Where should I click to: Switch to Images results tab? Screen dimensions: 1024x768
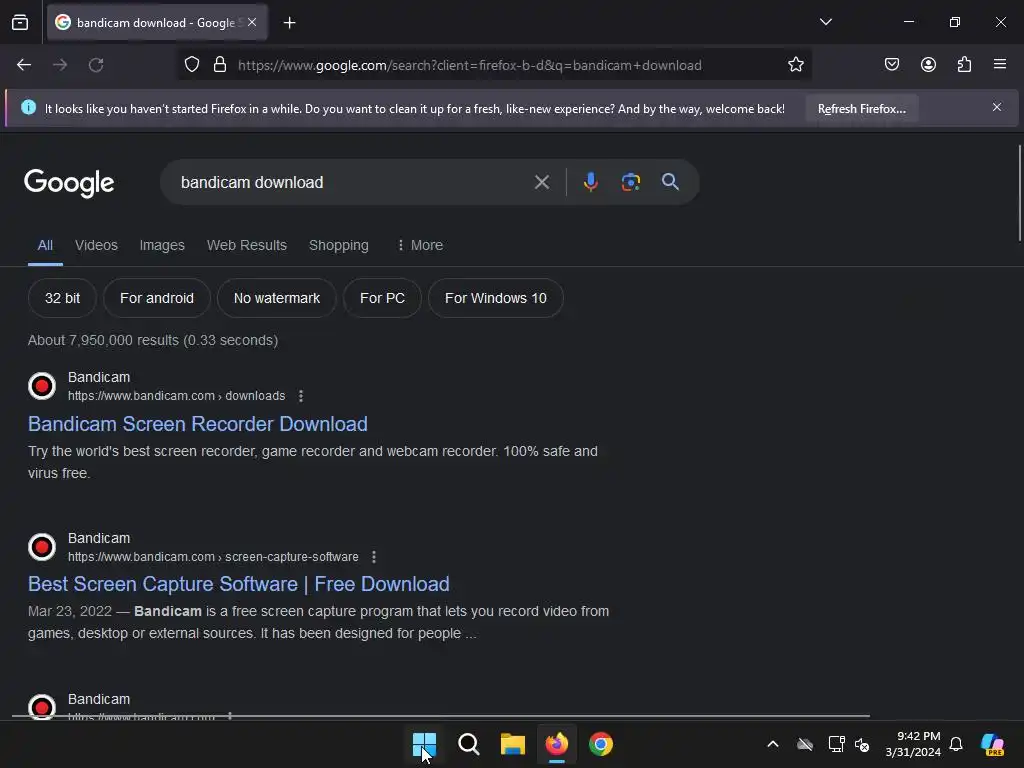click(162, 246)
